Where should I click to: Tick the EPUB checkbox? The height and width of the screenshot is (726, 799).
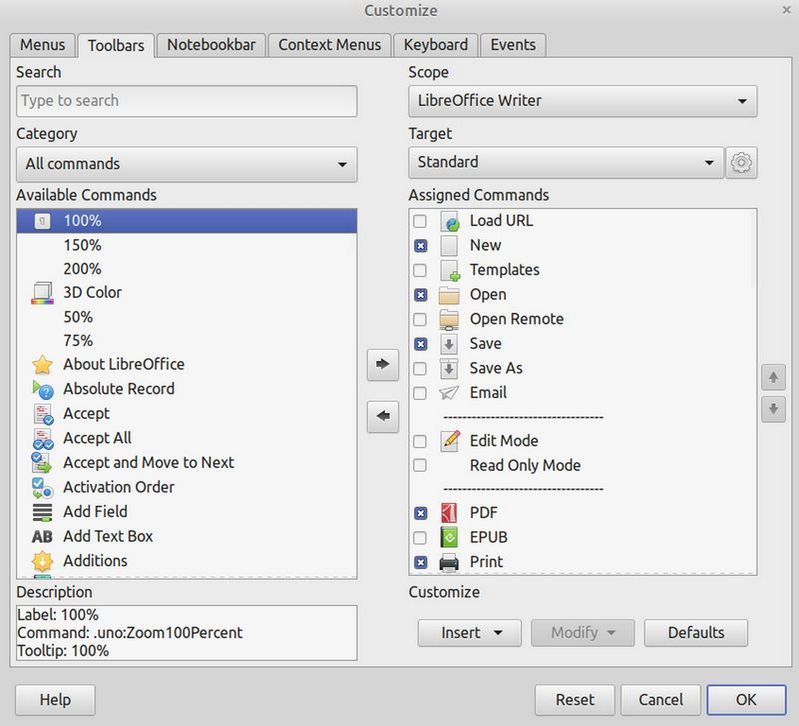420,538
